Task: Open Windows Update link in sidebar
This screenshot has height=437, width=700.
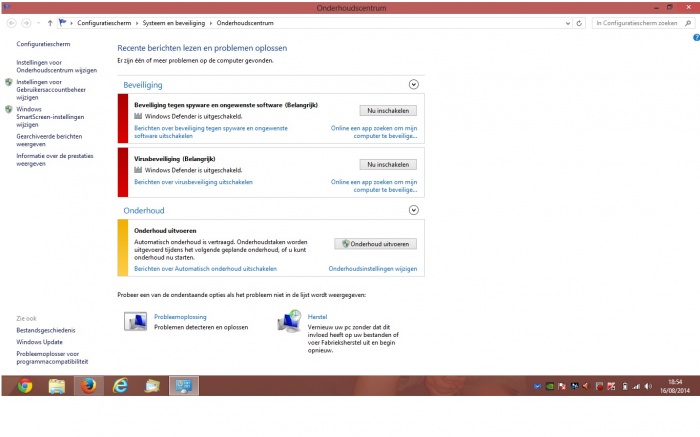Action: 39,342
